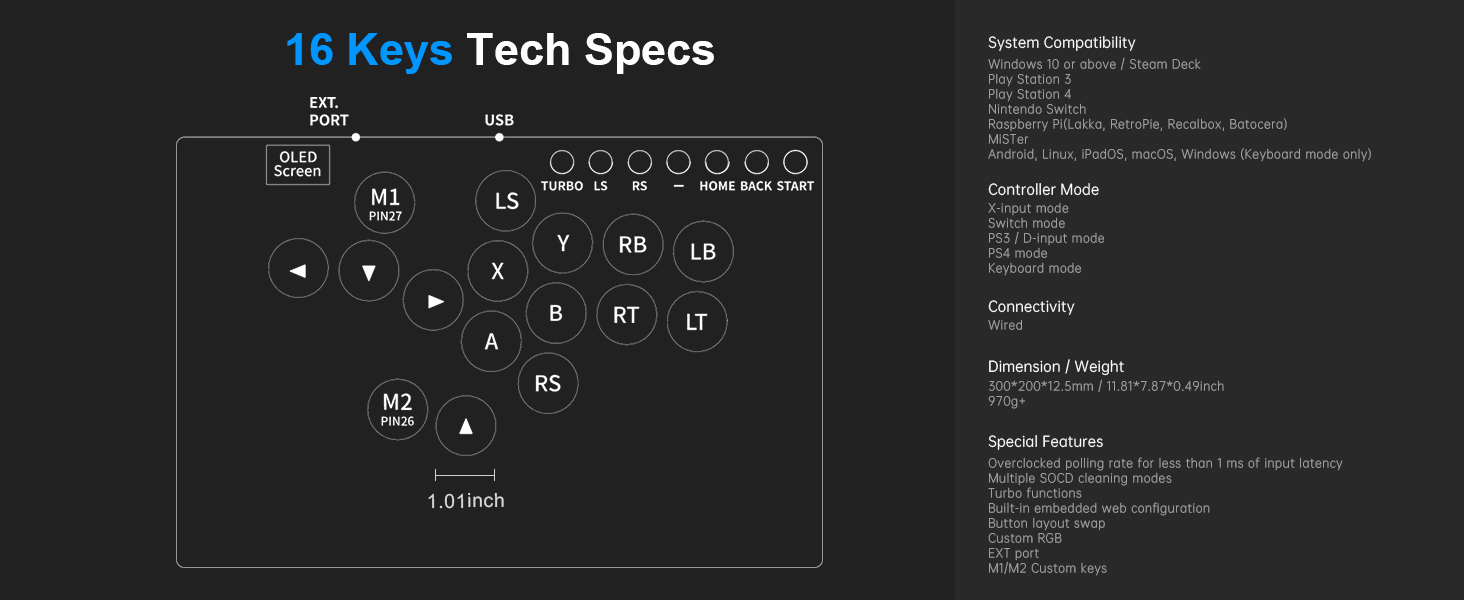This screenshot has width=1464, height=600.
Task: Click the small BACK button
Action: pos(756,162)
